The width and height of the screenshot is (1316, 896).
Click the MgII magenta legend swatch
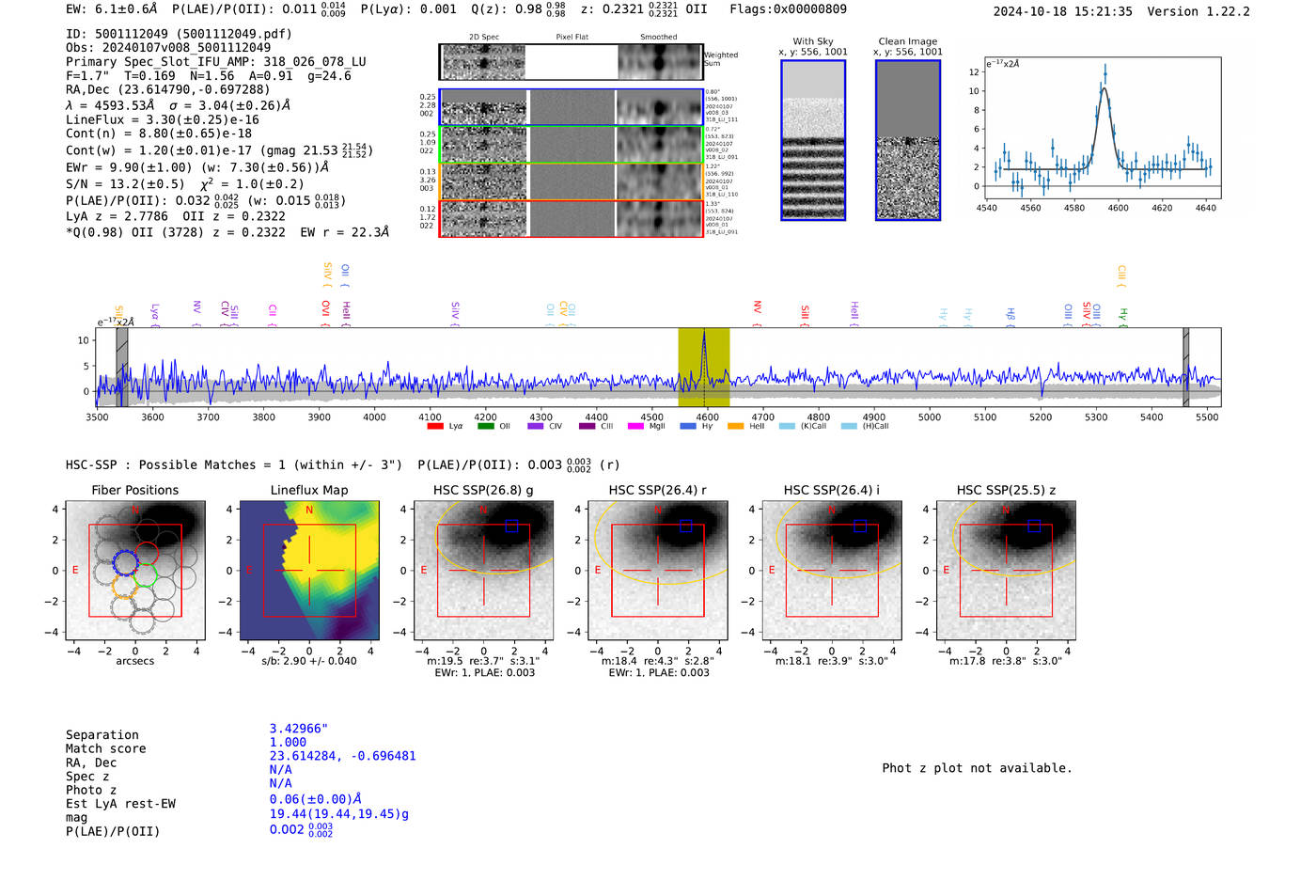pyautogui.click(x=635, y=426)
